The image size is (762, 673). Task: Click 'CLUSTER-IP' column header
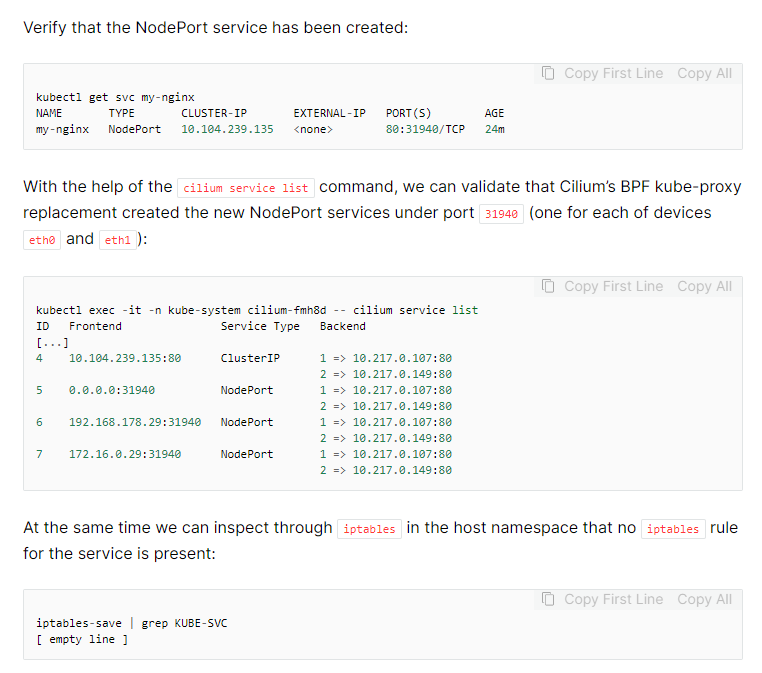point(214,113)
